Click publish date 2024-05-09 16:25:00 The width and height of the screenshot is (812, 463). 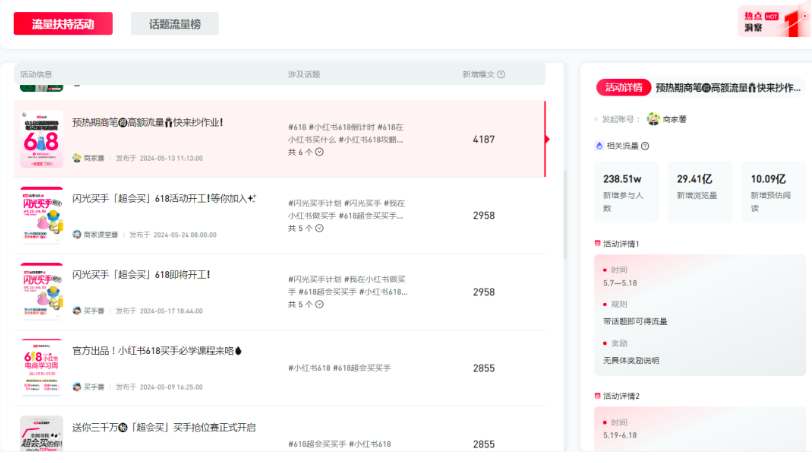point(171,387)
